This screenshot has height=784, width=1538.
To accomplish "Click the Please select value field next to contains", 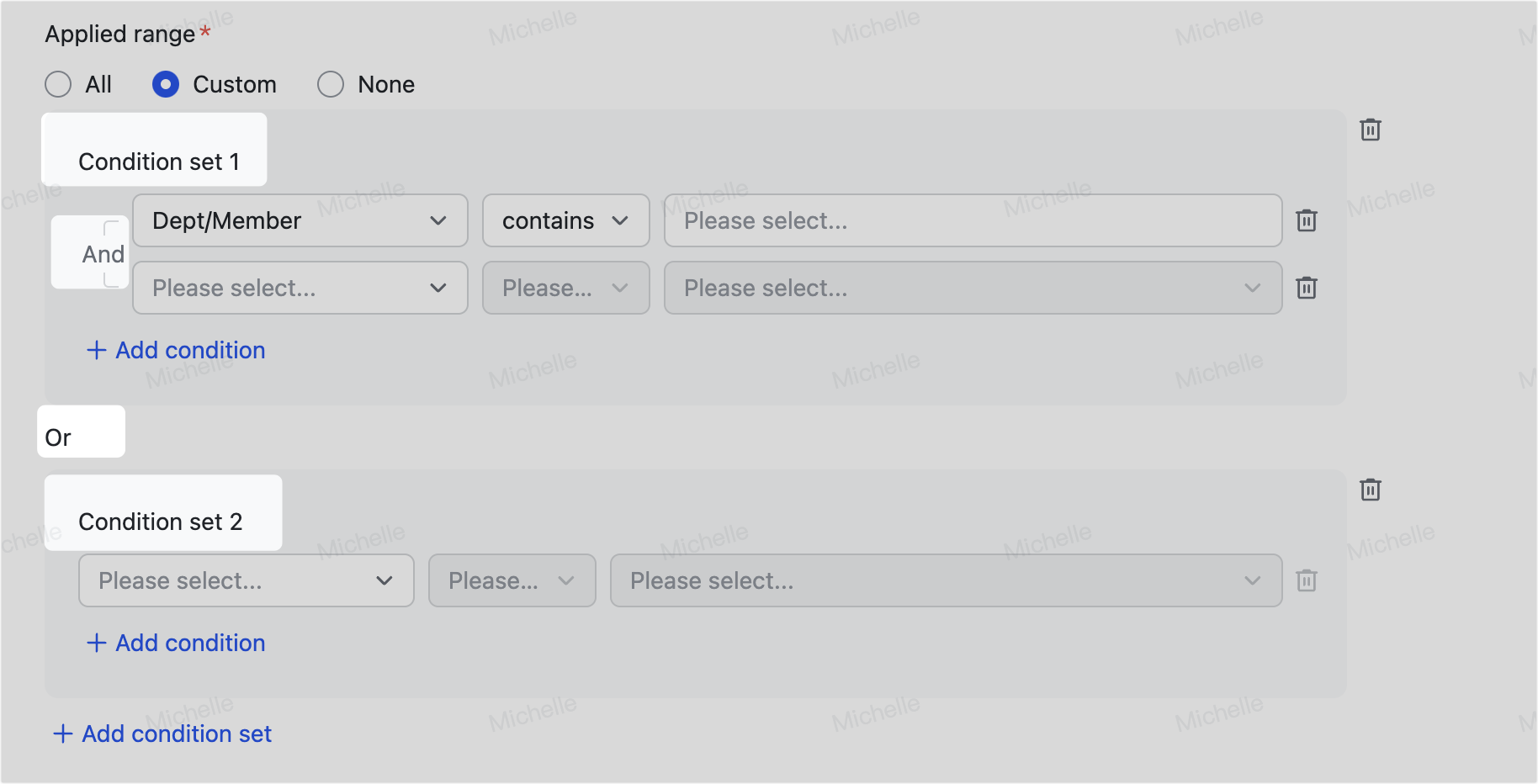I will (x=973, y=220).
